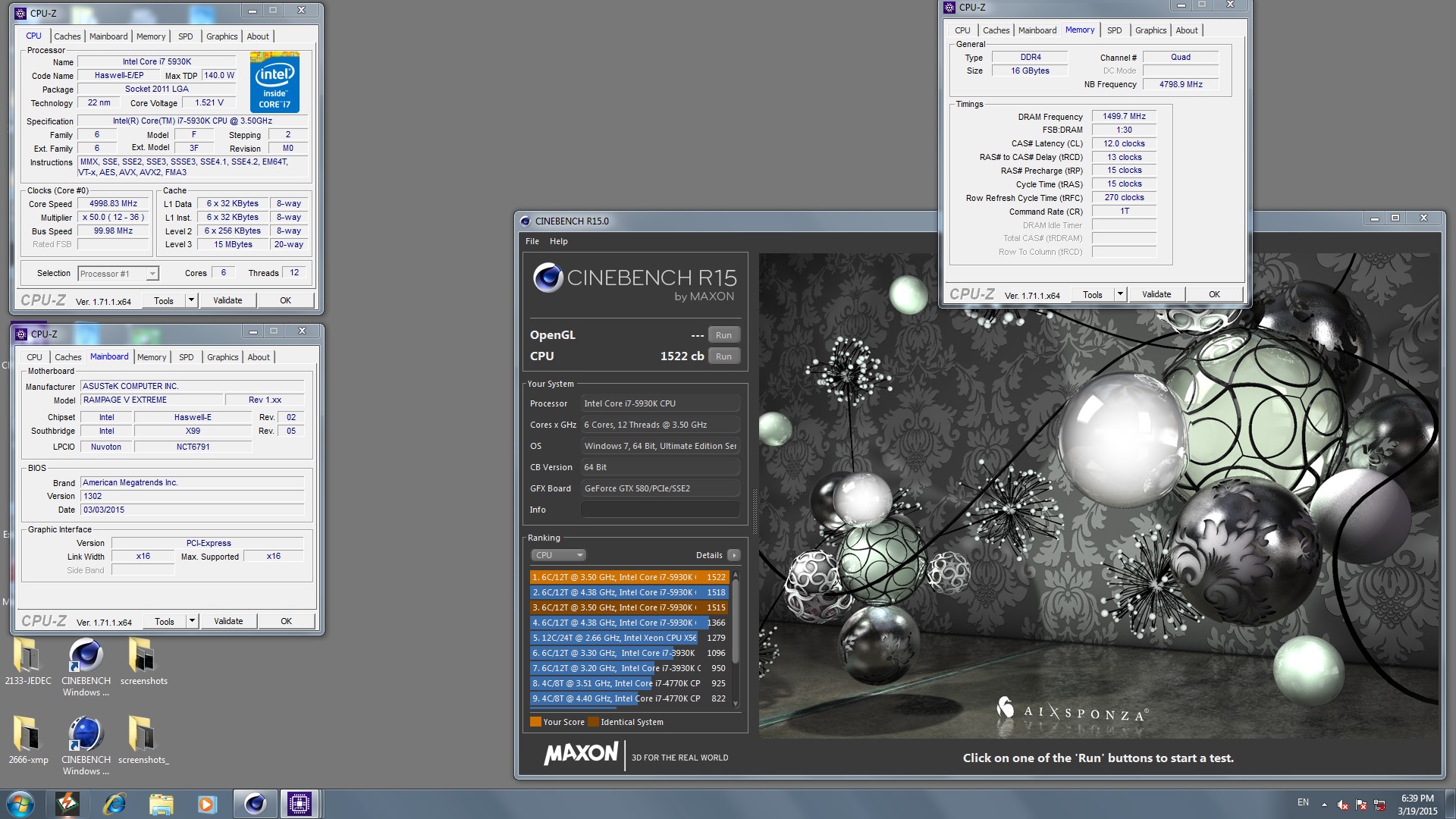Click the red lightning taskbar icon
The image size is (1456, 819).
click(x=67, y=804)
